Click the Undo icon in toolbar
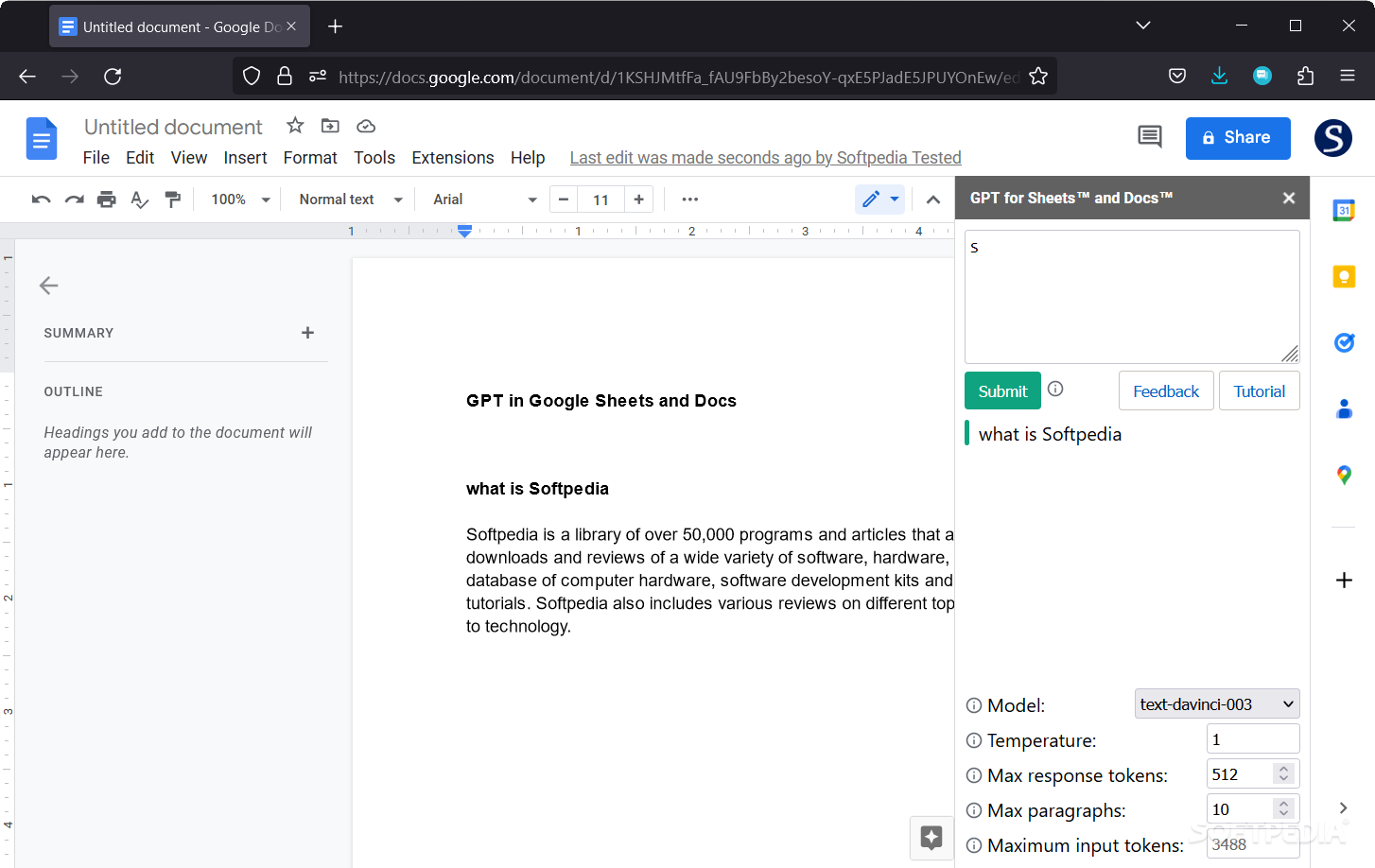 41,200
